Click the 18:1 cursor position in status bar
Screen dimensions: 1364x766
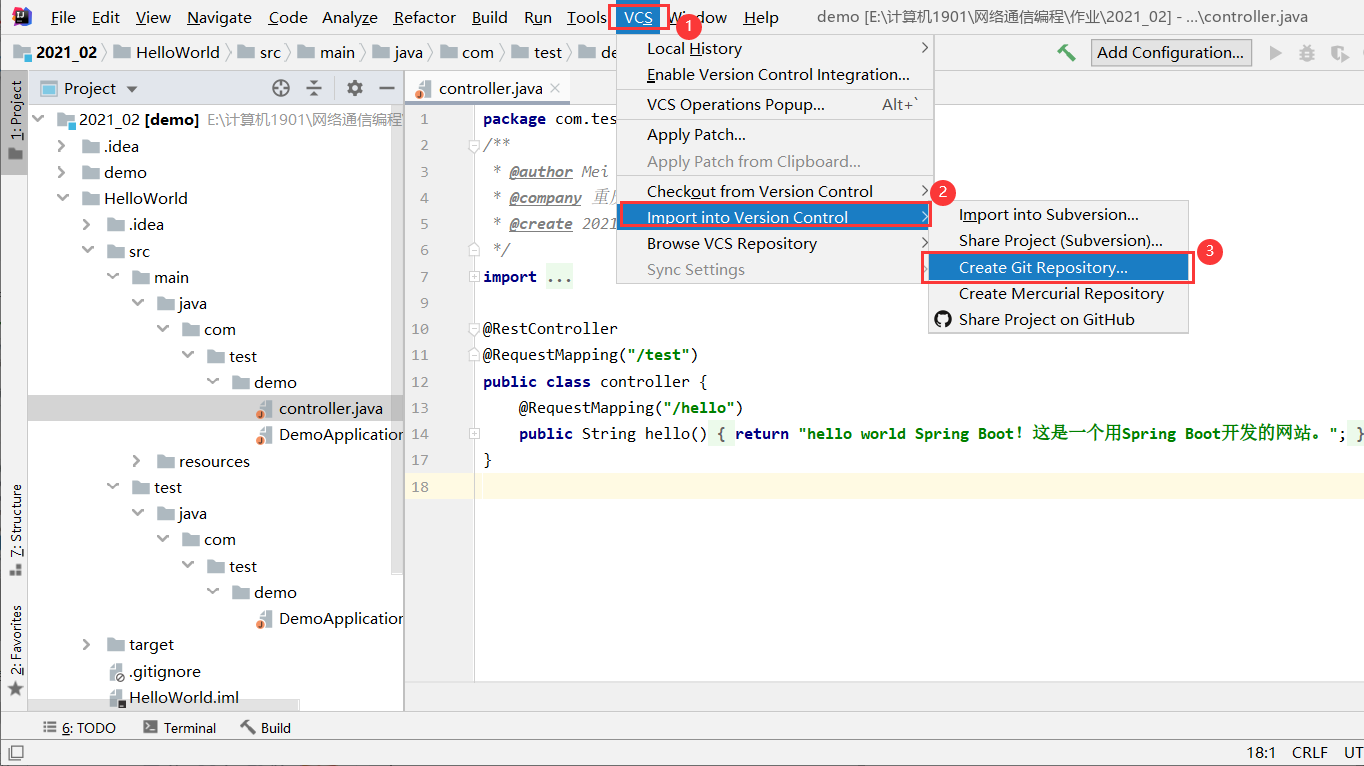pyautogui.click(x=1261, y=752)
